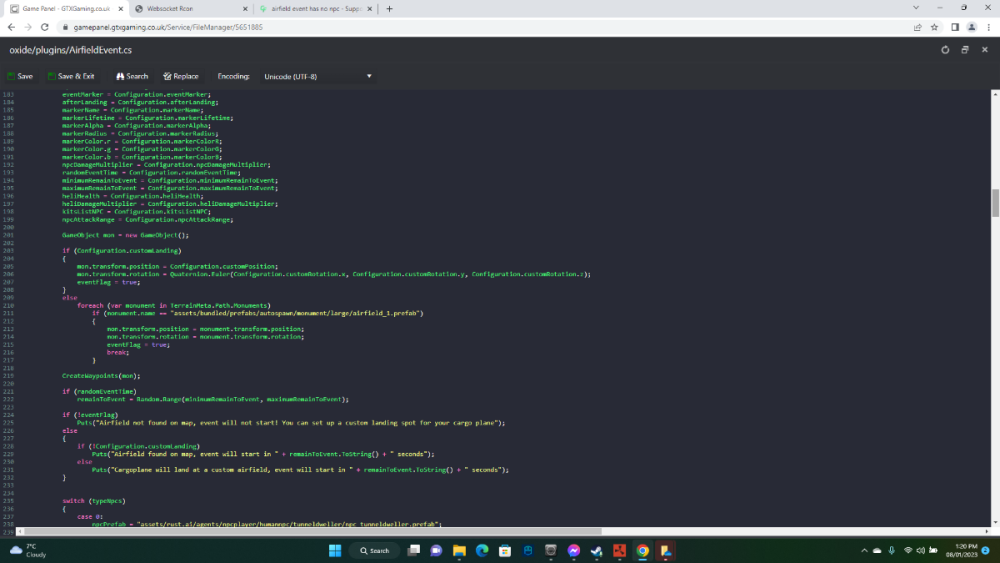Click 'if (randomEventTime)' code line
Image resolution: width=1000 pixels, height=563 pixels.
[99, 391]
